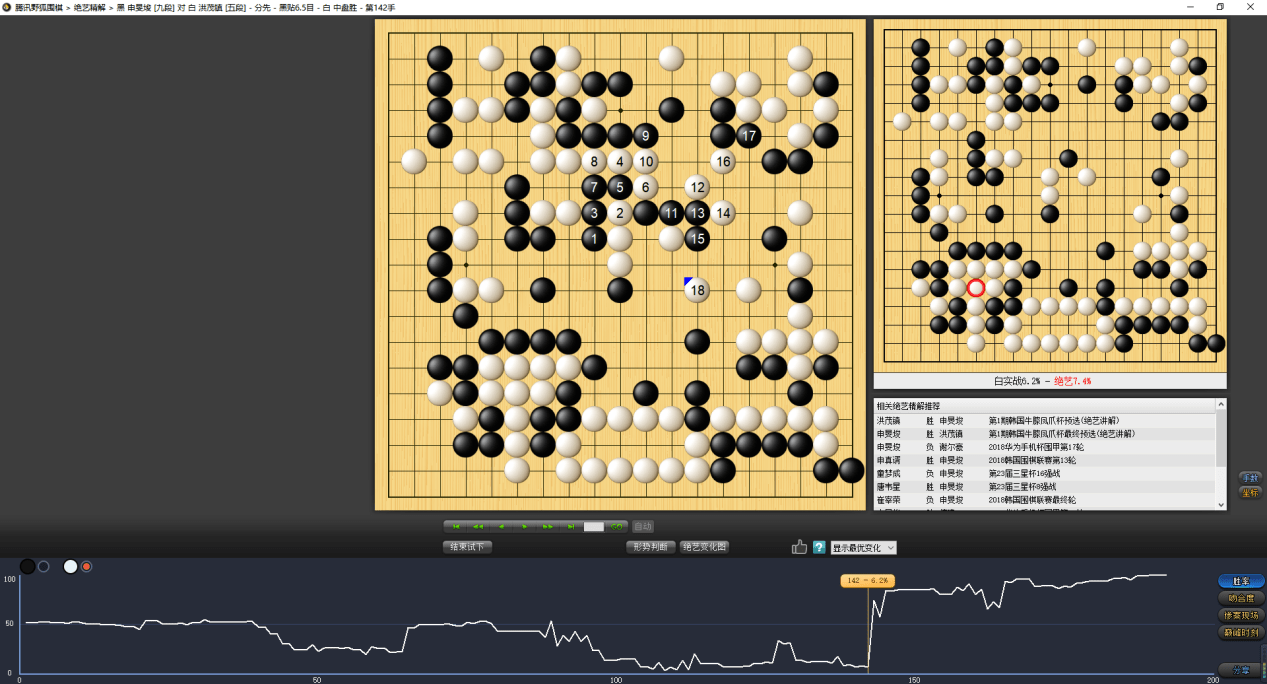
Task: Click the recommended list scroll-up arrow
Action: 1220,405
